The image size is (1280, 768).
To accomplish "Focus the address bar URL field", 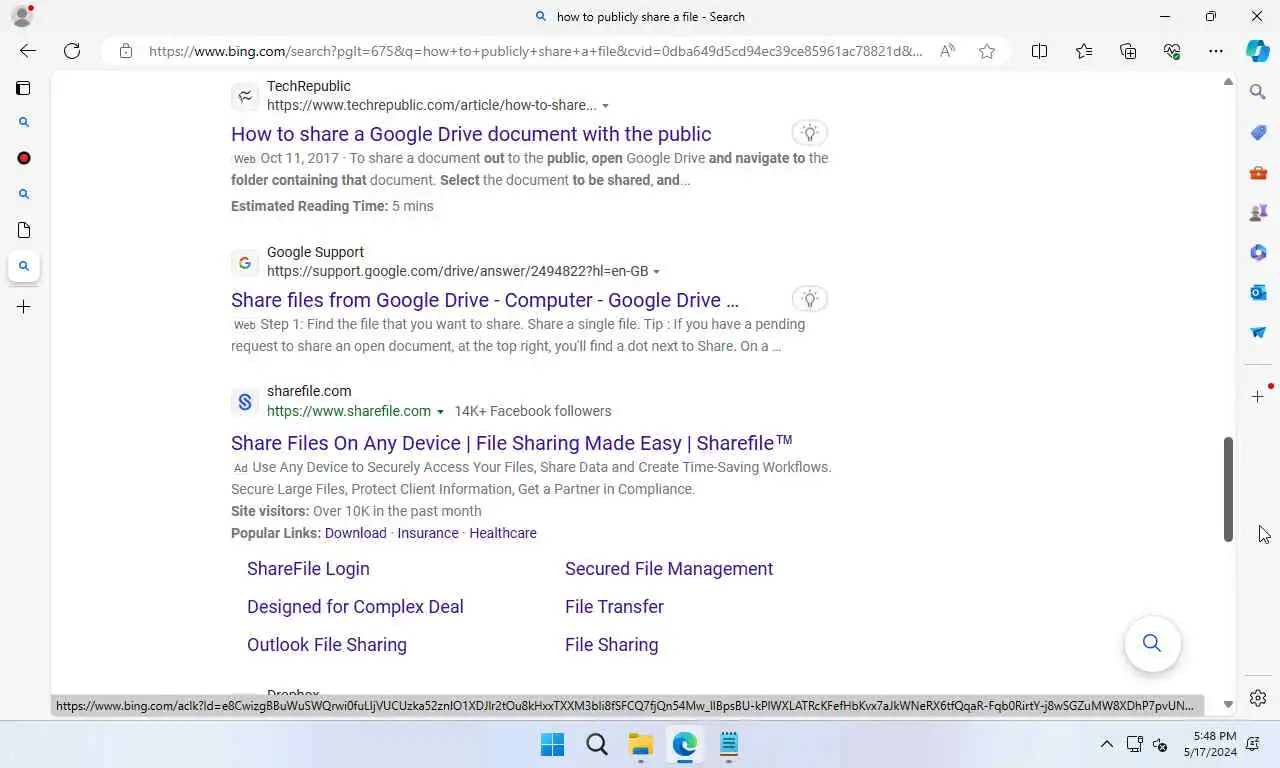I will (535, 51).
